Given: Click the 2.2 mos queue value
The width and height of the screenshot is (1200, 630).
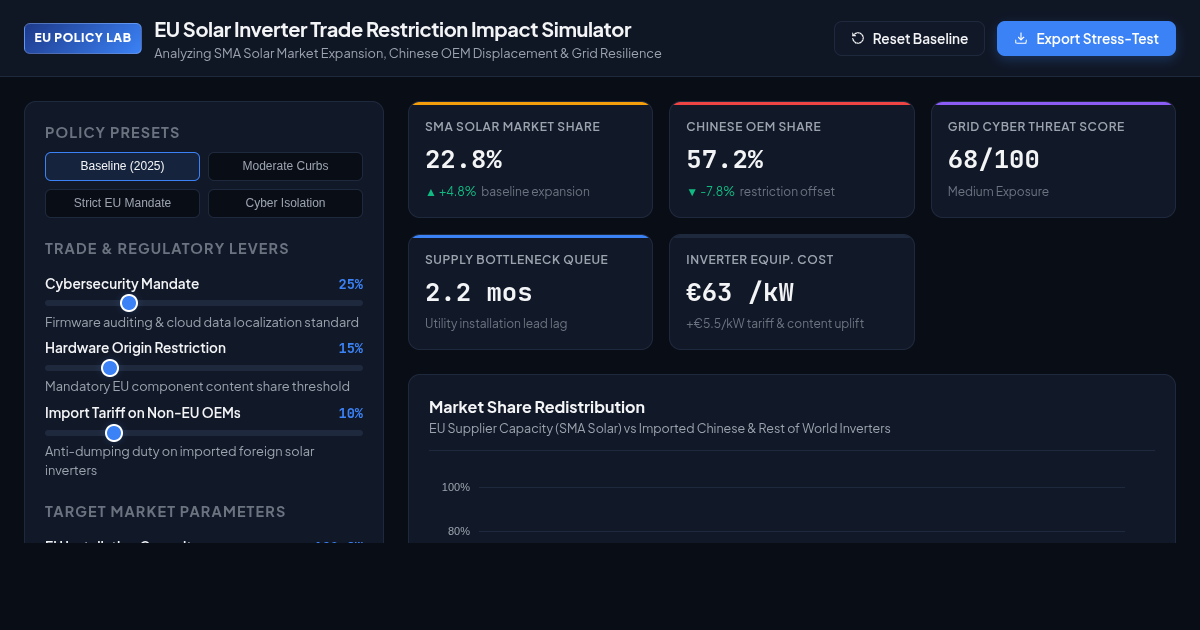Looking at the screenshot, I should tap(479, 293).
